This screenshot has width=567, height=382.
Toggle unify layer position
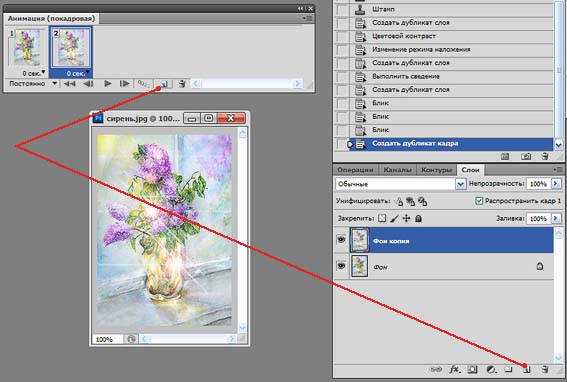point(398,201)
